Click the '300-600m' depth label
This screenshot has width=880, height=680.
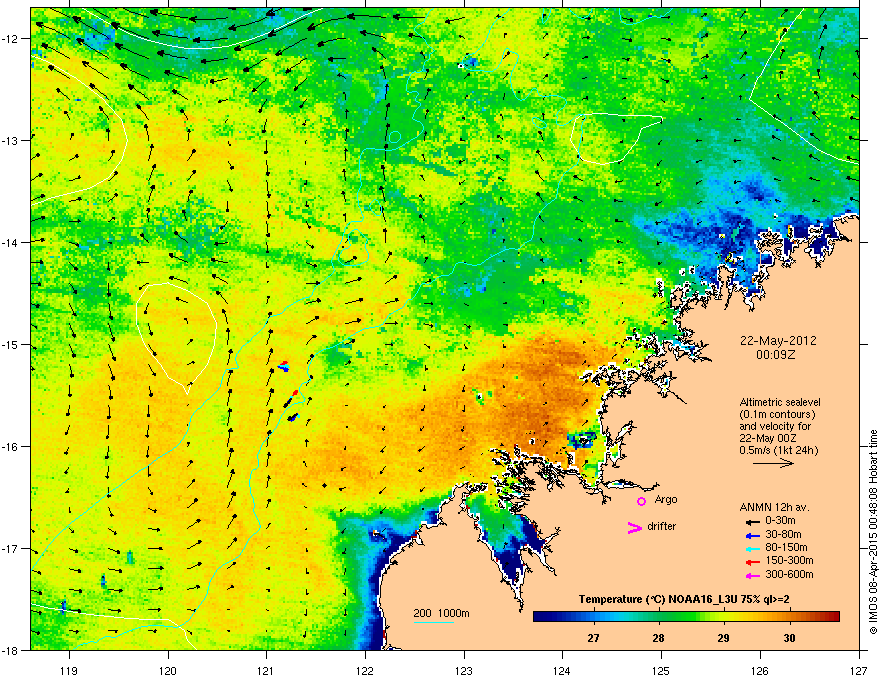[x=789, y=575]
